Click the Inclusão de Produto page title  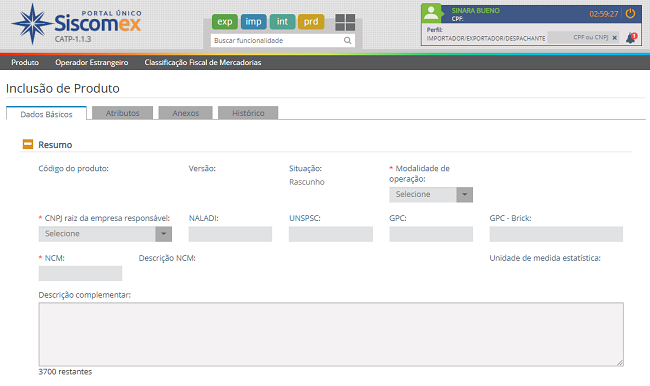tap(63, 88)
